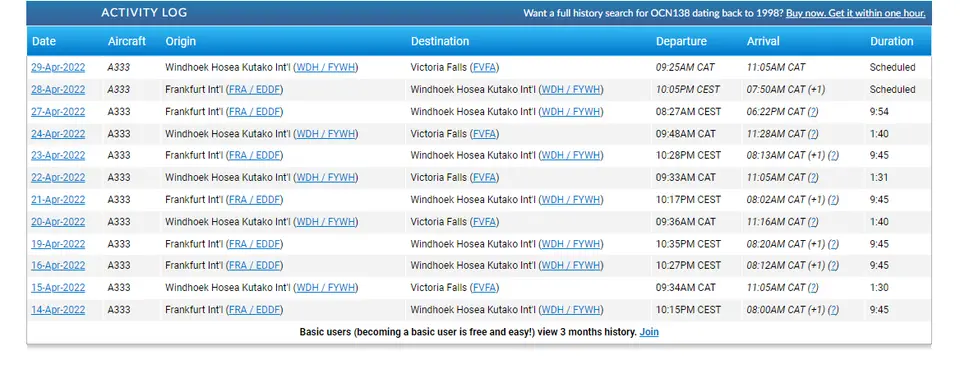Open FVFA destination link in 29-Apr row
960x365 pixels.
point(485,67)
